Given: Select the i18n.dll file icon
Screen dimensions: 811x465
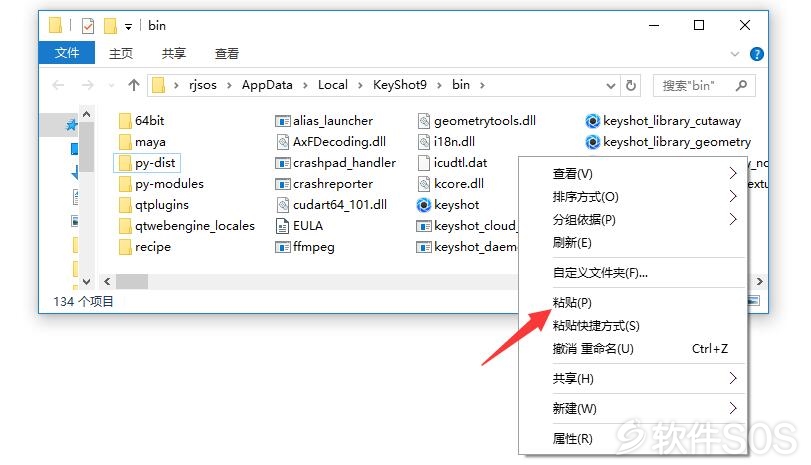Looking at the screenshot, I should point(424,142).
